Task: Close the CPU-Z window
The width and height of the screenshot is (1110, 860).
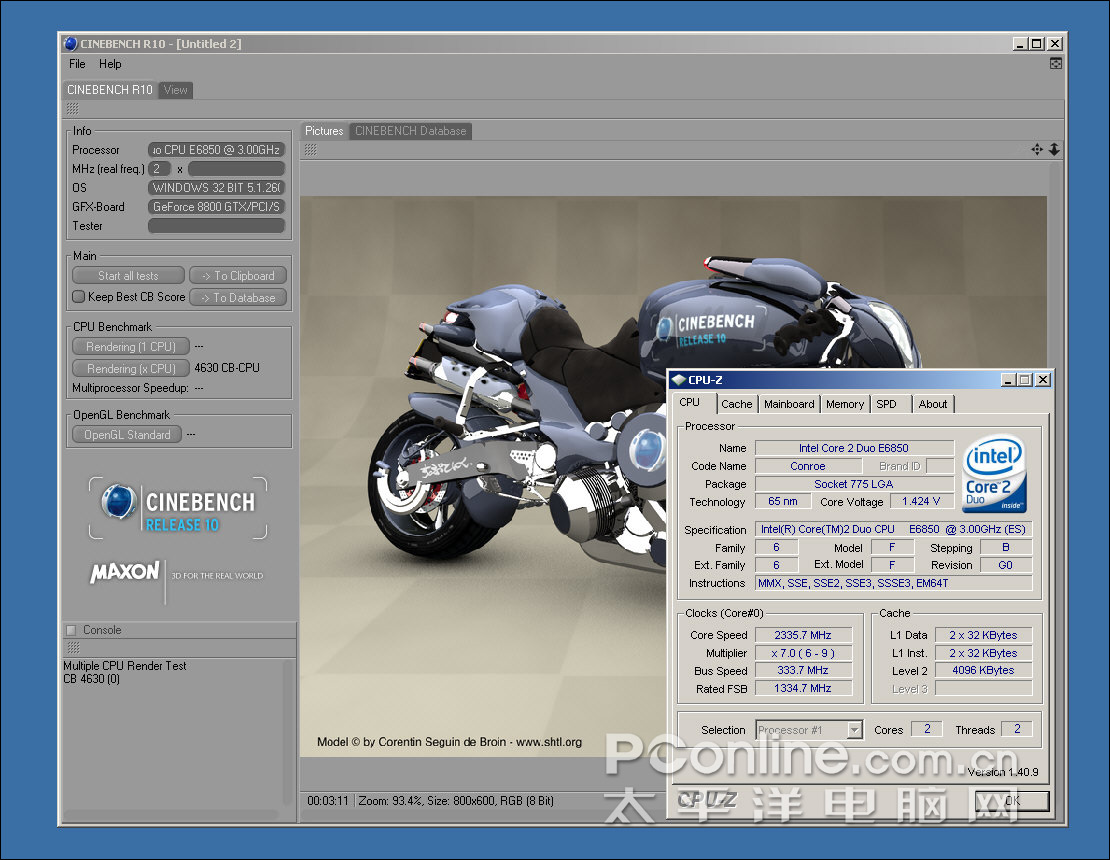Action: pyautogui.click(x=1043, y=380)
